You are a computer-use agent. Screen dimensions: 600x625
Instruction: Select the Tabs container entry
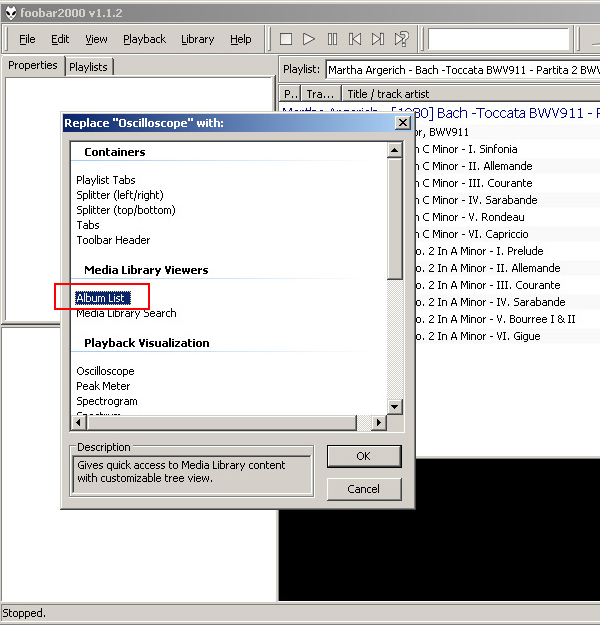(88, 225)
